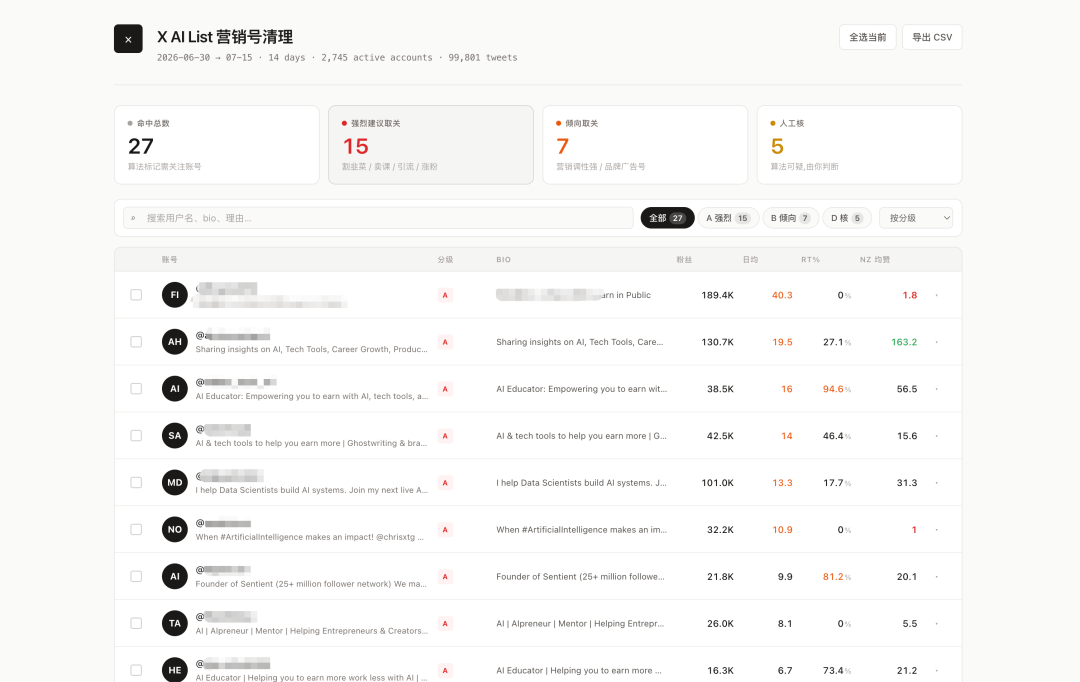This screenshot has height=682, width=1080.
Task: Click the TA avatar icon
Action: (x=175, y=623)
